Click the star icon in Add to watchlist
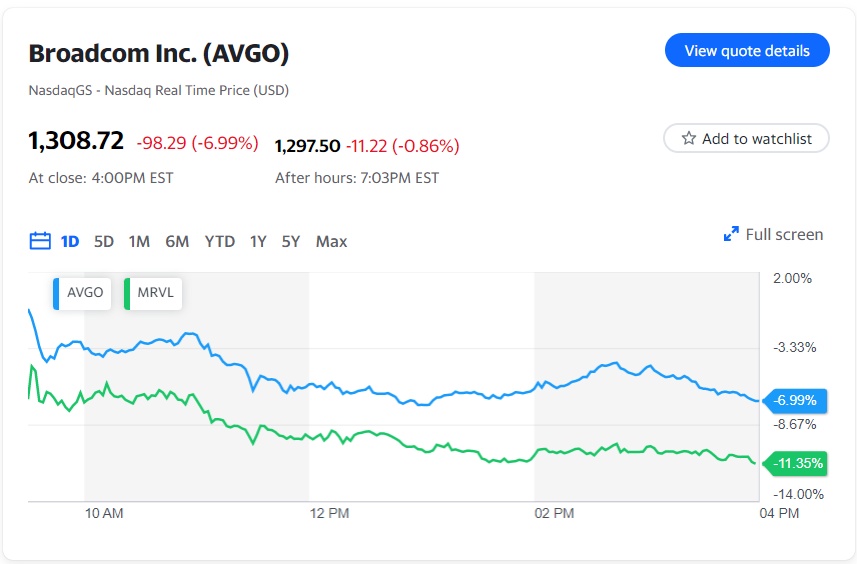 click(689, 139)
